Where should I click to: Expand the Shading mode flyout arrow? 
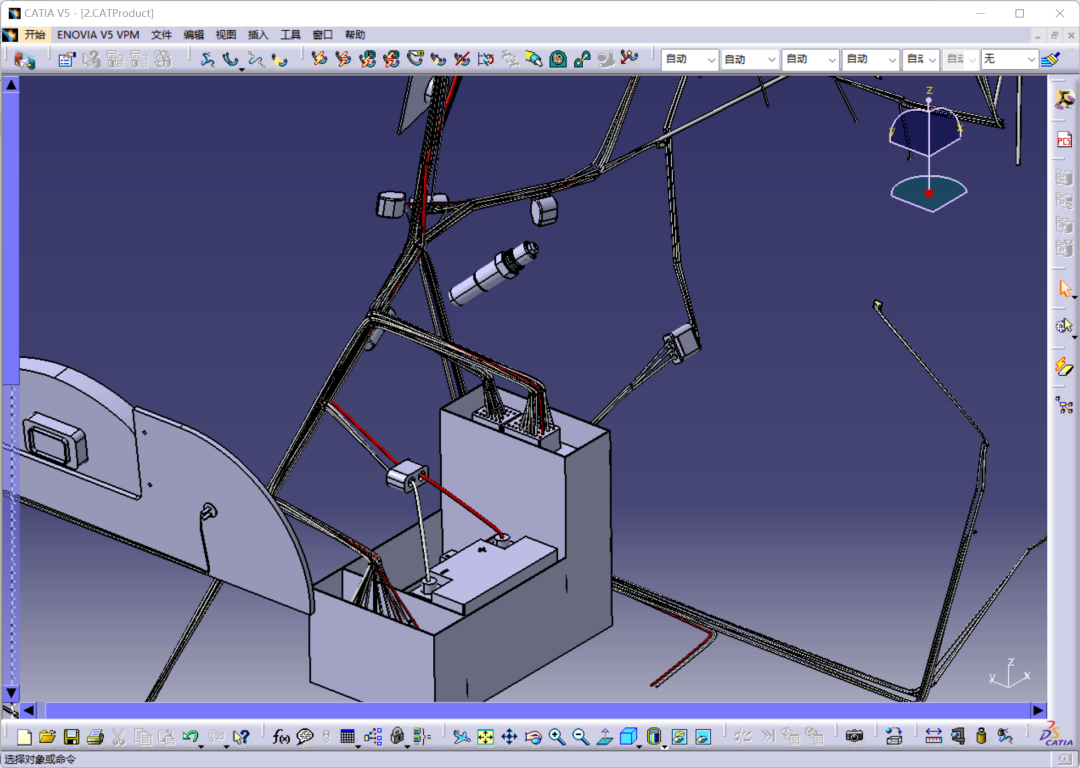pos(665,747)
